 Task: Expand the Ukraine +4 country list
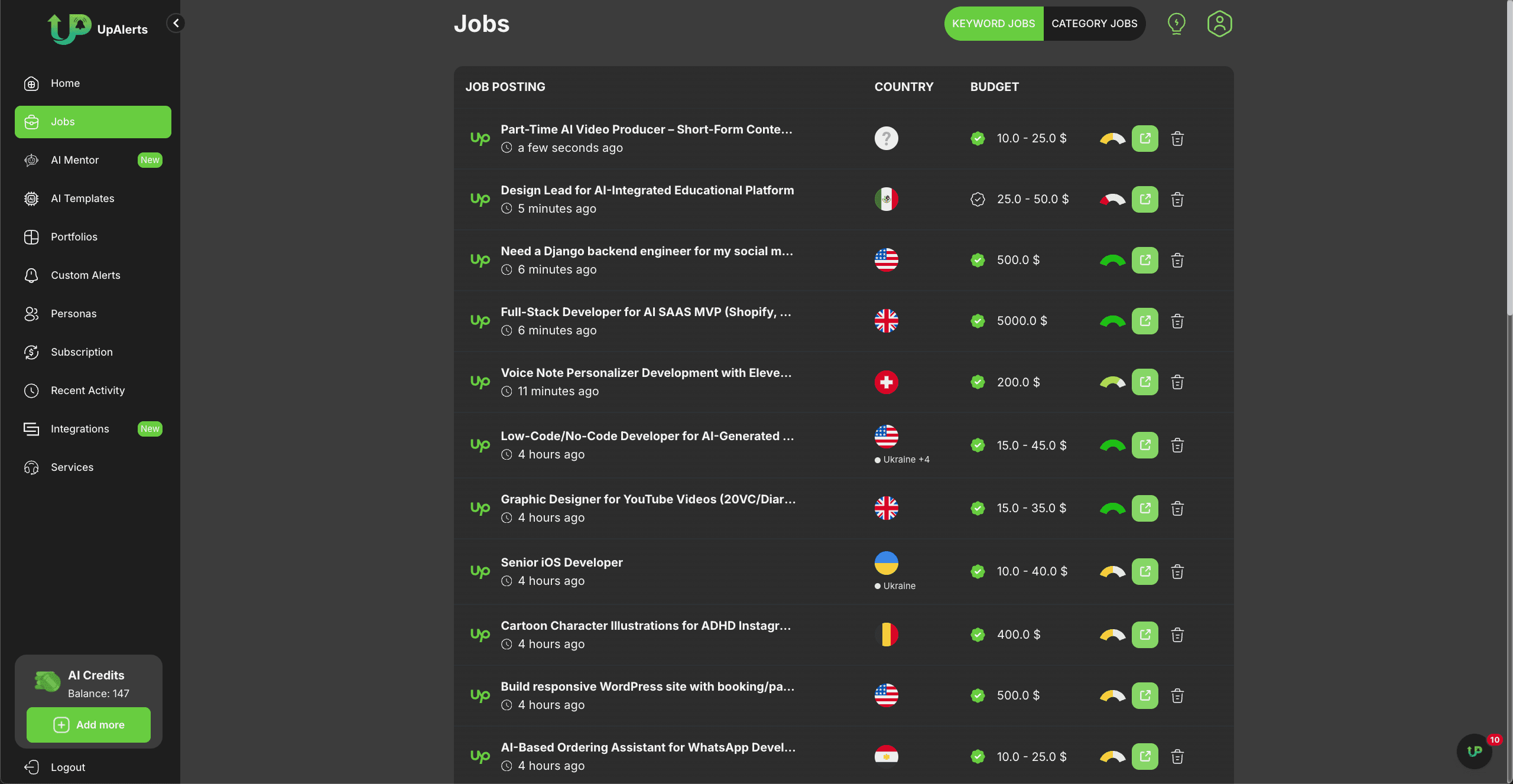(902, 458)
